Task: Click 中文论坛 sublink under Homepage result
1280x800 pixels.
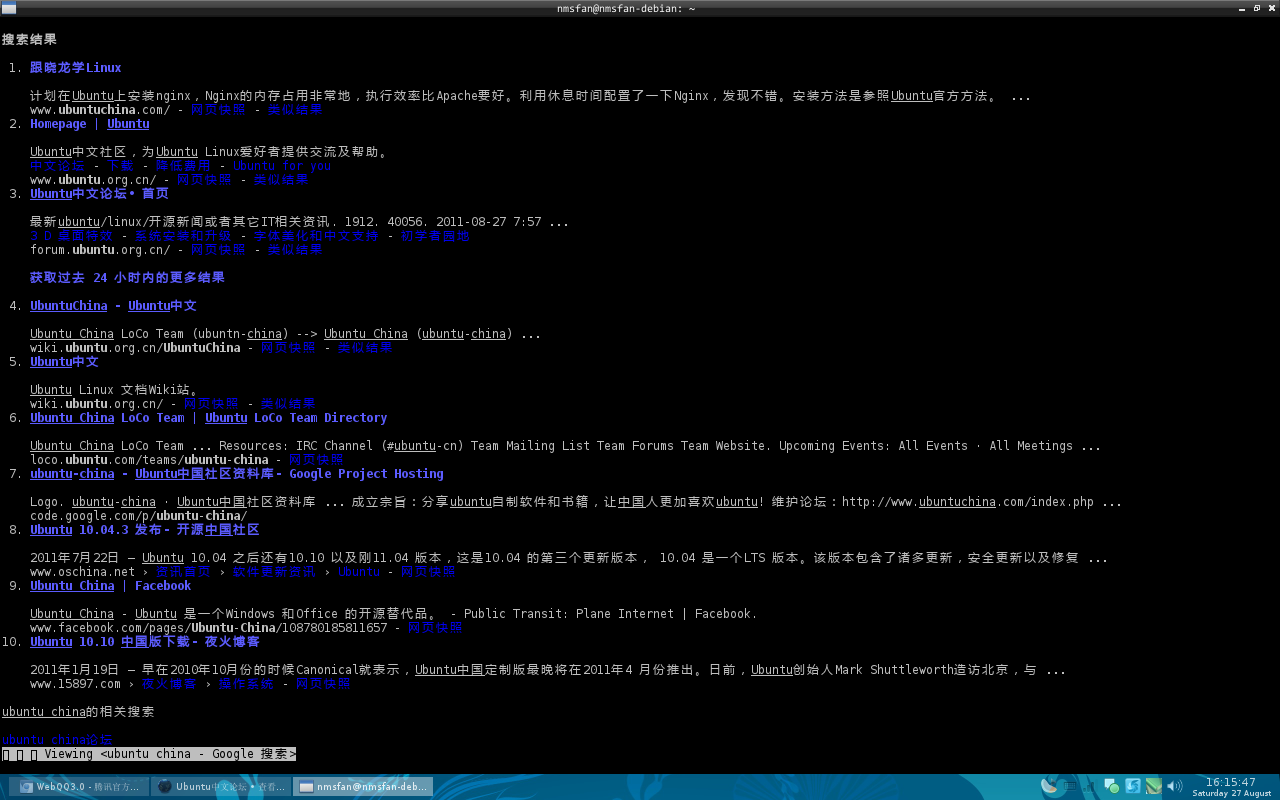Action: (x=57, y=166)
